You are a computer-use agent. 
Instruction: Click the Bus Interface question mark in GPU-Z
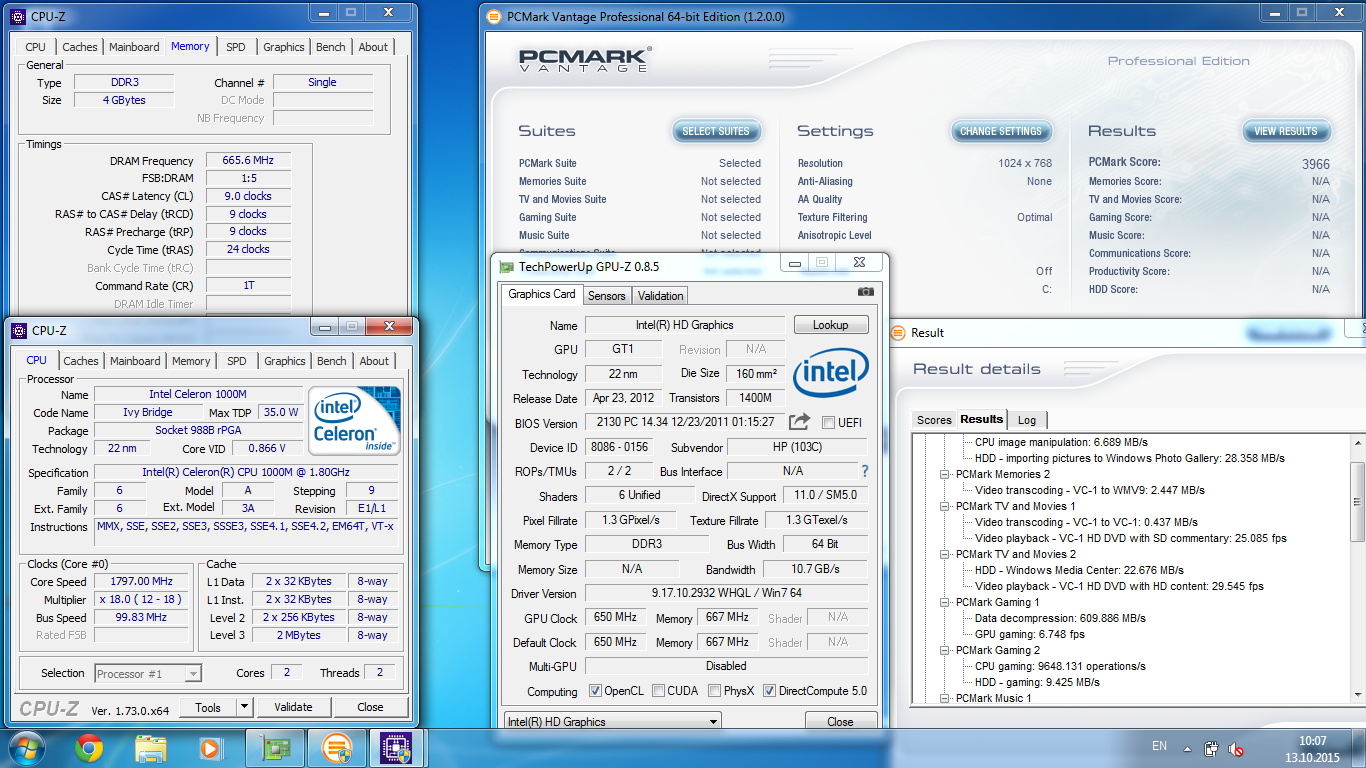(x=865, y=471)
